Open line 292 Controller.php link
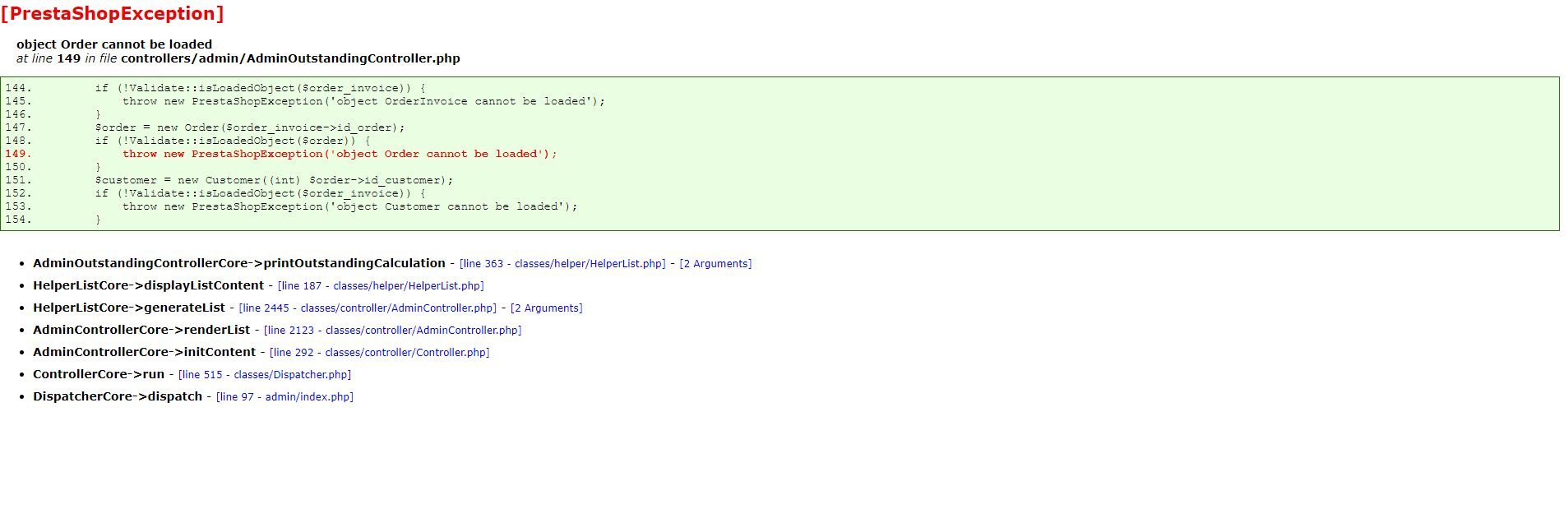1568x523 pixels. 379,353
